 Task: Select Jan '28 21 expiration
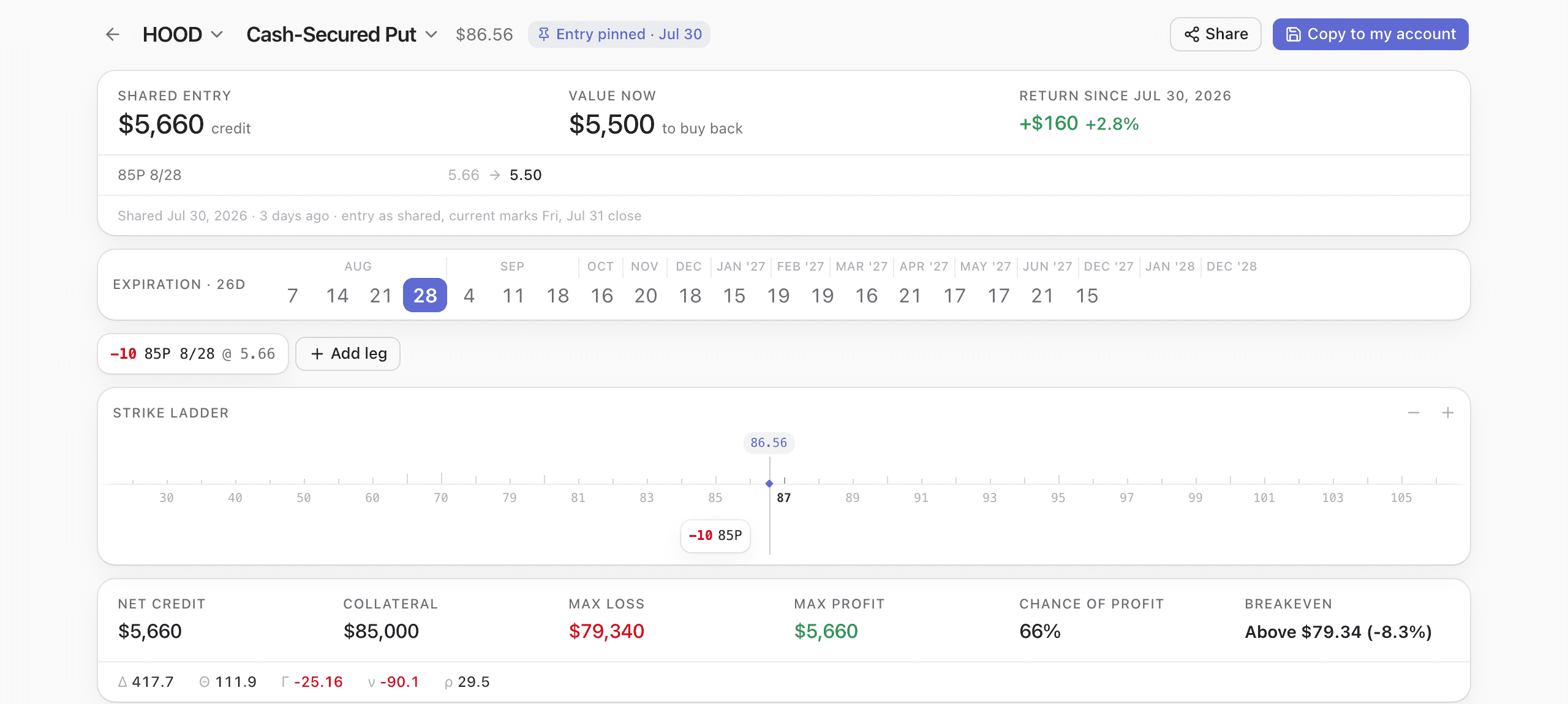(x=1042, y=296)
